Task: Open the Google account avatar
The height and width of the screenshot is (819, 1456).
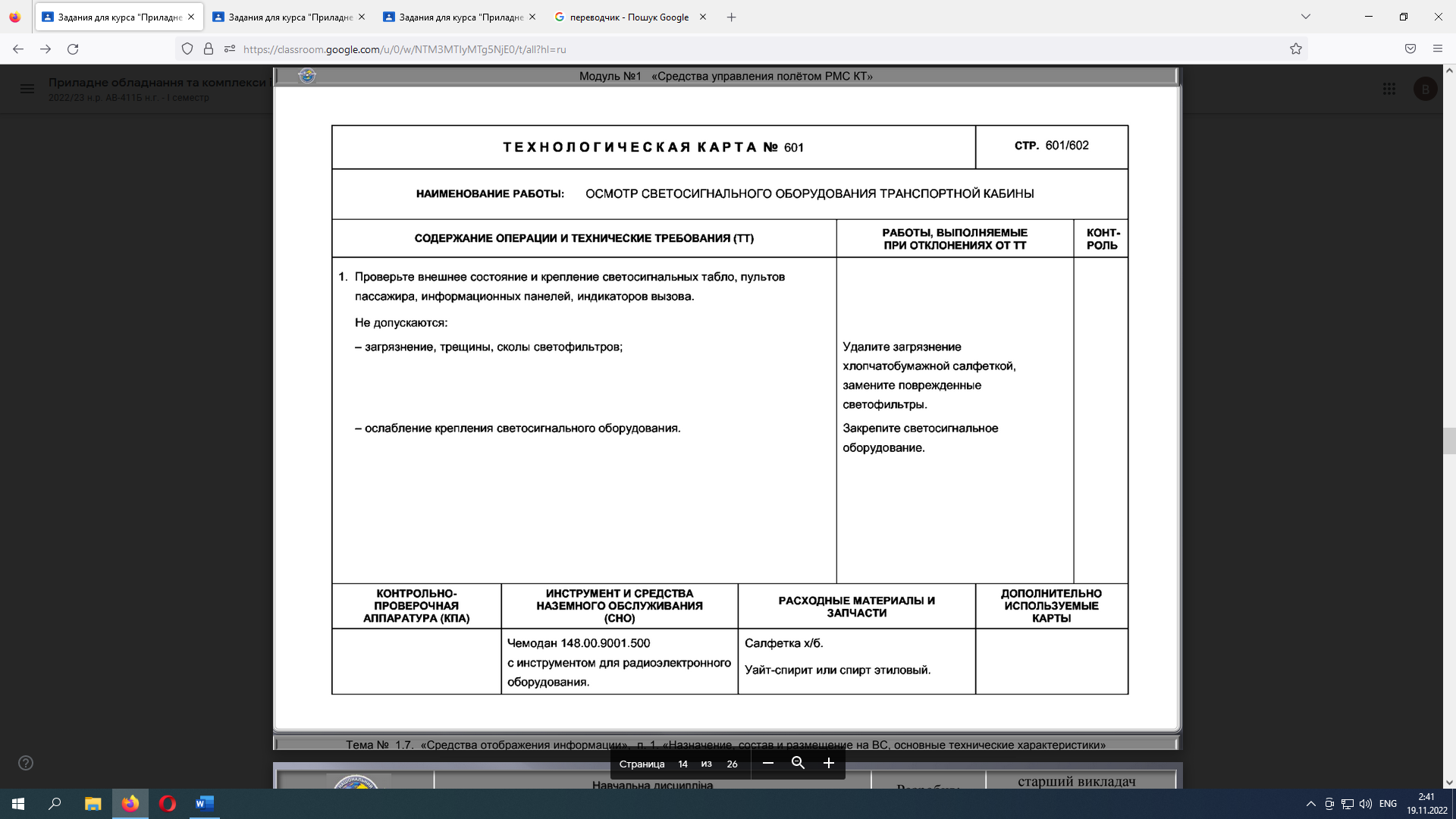Action: pos(1426,89)
